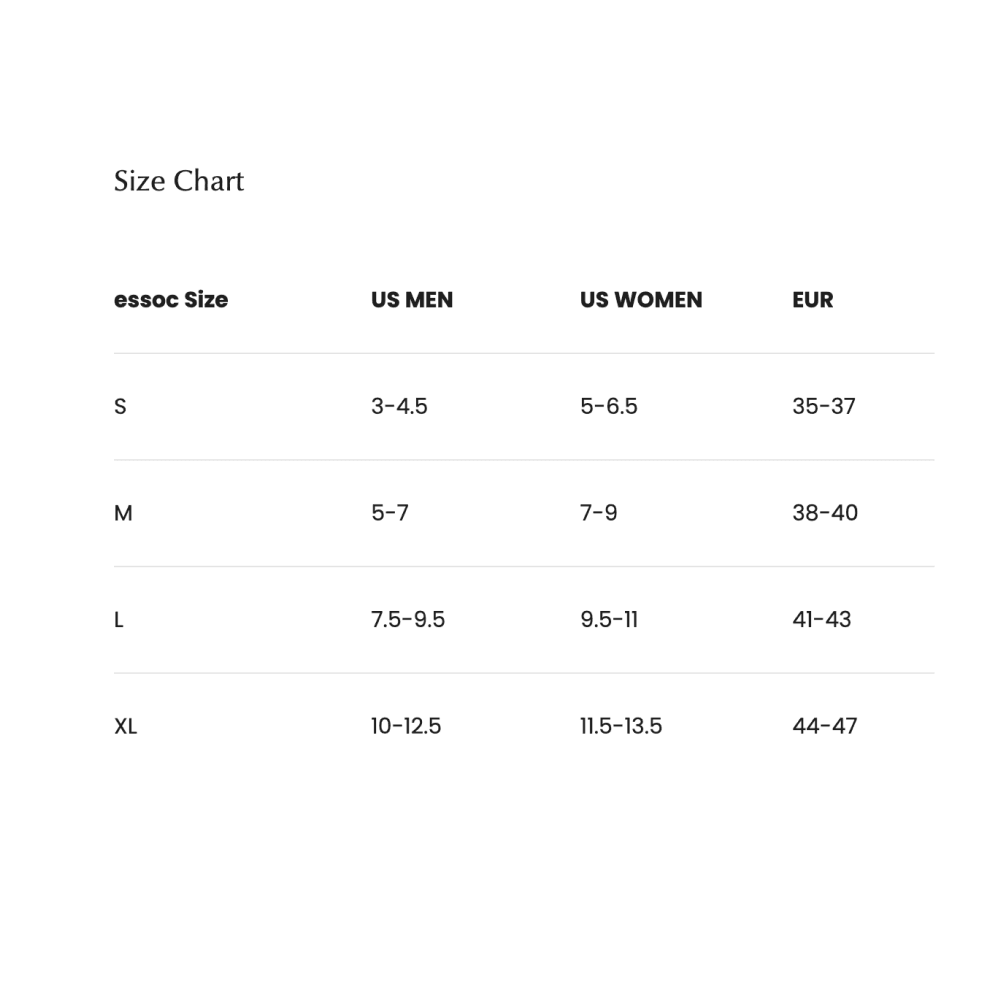The image size is (1000, 1000).
Task: Click the US men's 5-7 cell
Action: pyautogui.click(x=390, y=513)
